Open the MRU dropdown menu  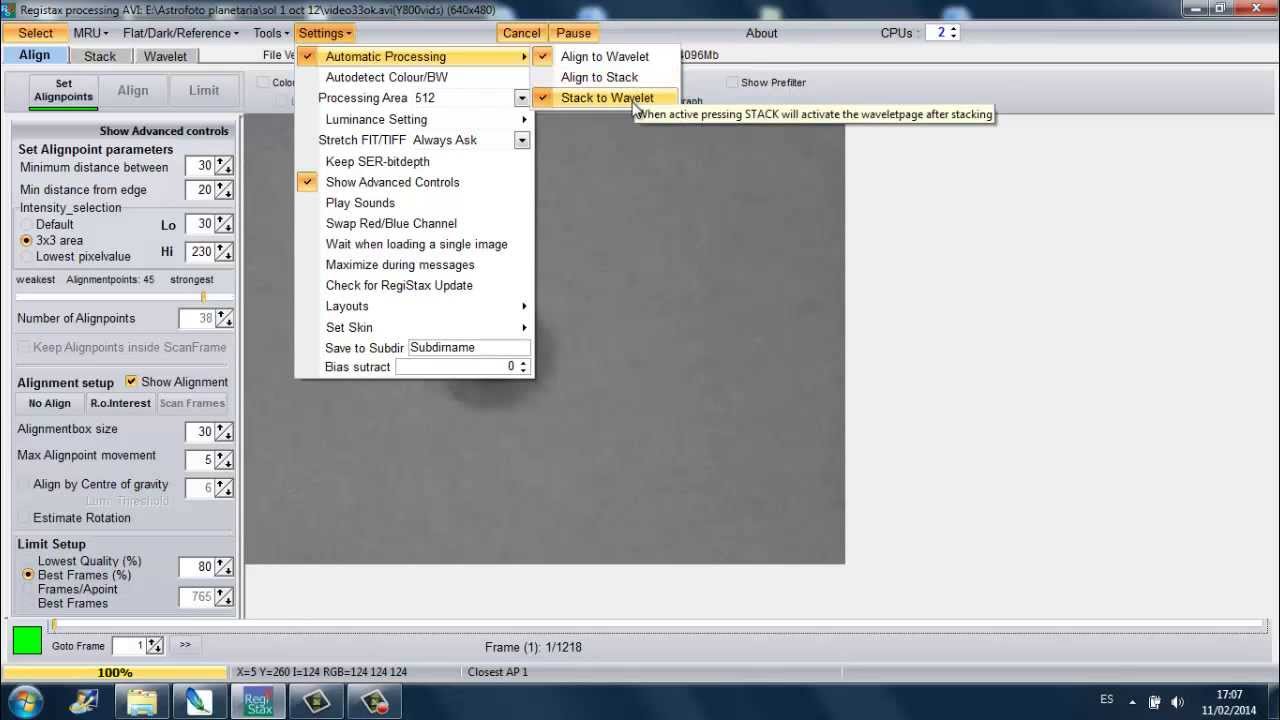pos(91,33)
